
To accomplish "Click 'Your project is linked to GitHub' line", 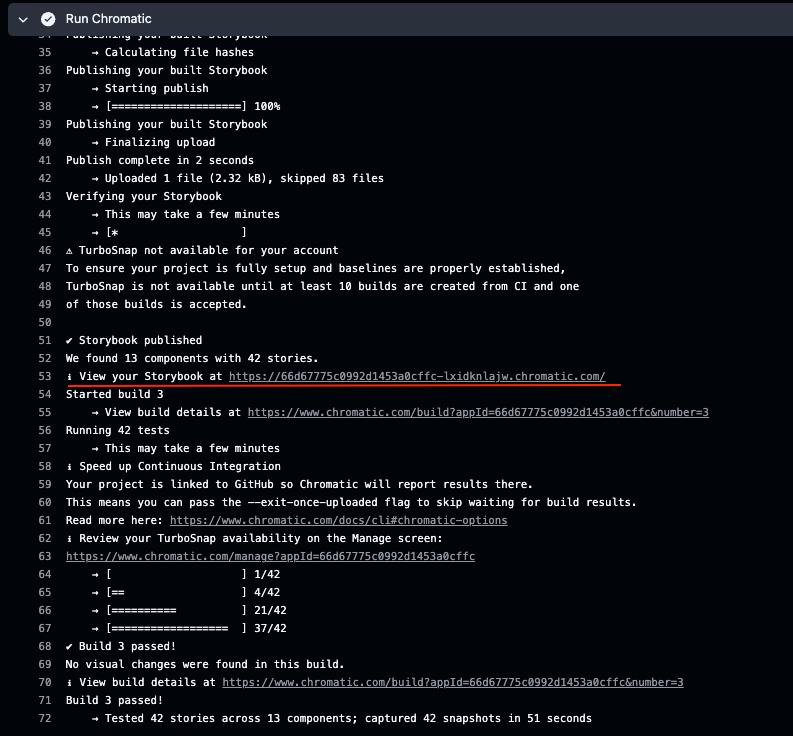I will tap(299, 485).
